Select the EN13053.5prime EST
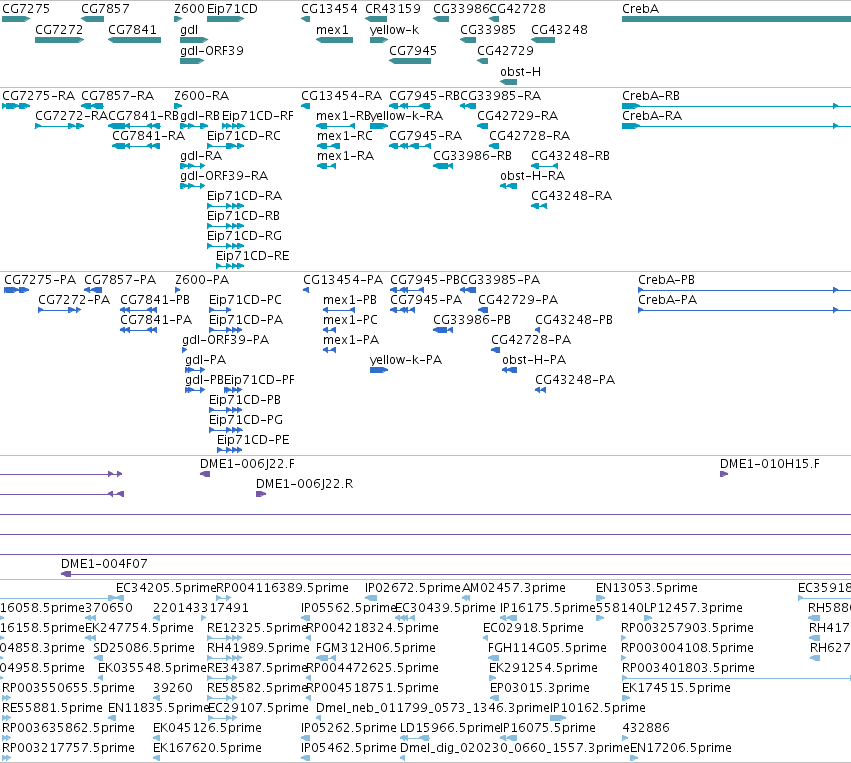This screenshot has width=851, height=763. pos(600,598)
